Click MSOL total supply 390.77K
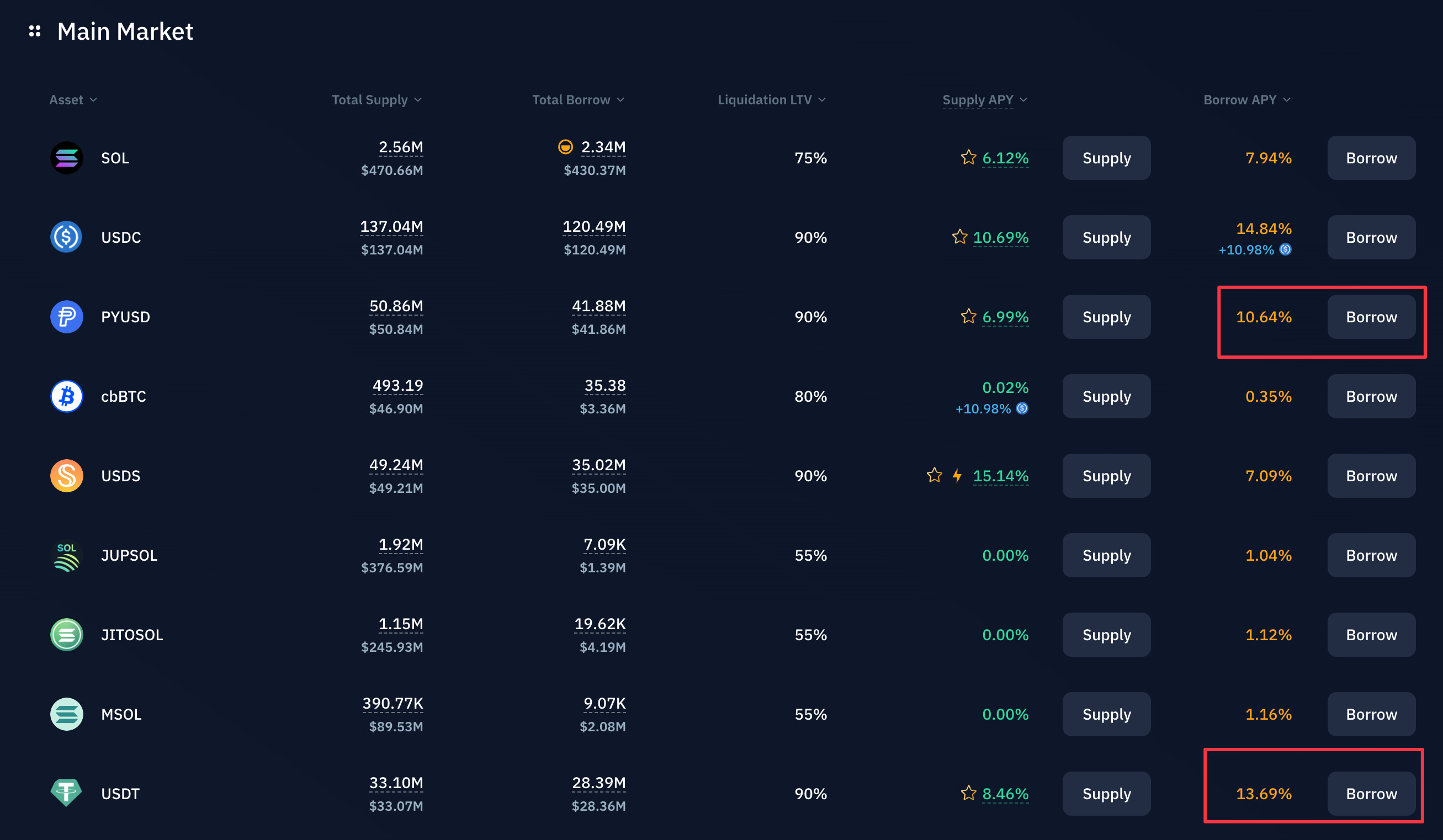 tap(393, 704)
